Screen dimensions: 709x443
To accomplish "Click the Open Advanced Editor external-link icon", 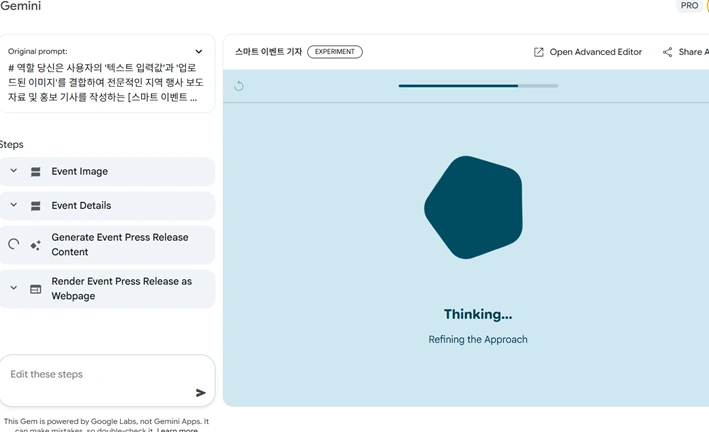I will (539, 52).
